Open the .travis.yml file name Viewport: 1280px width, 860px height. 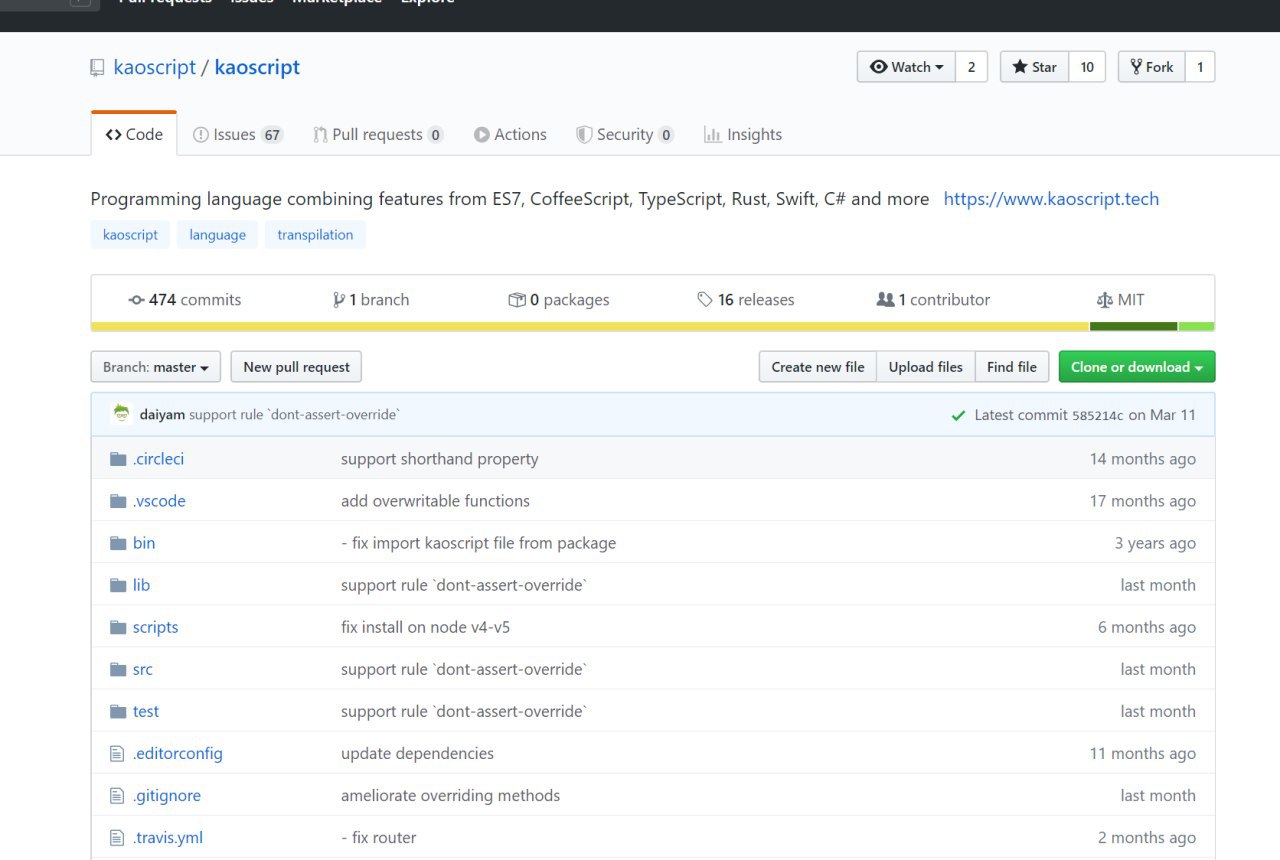[168, 837]
